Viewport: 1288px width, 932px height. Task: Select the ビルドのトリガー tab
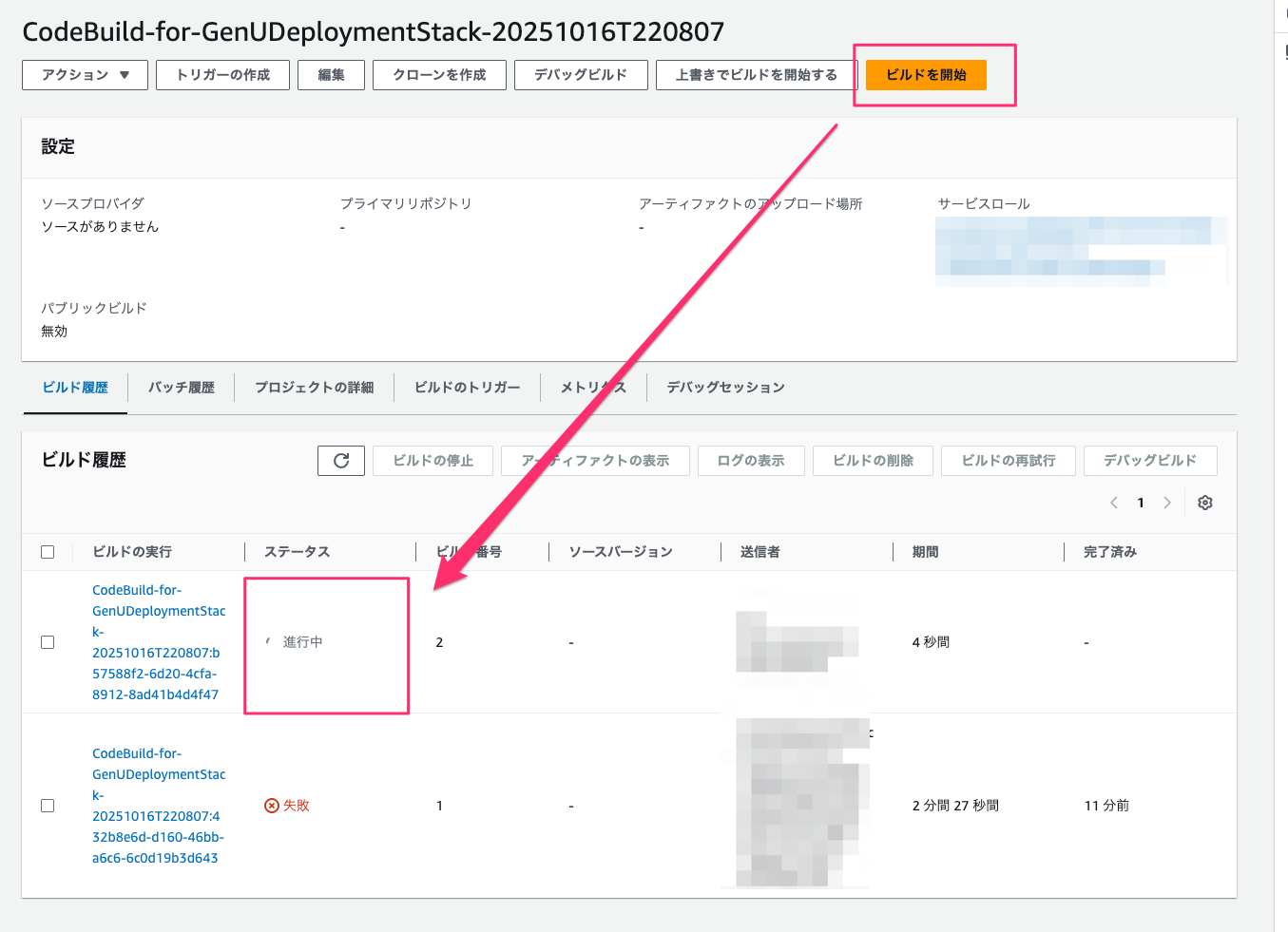pos(467,388)
